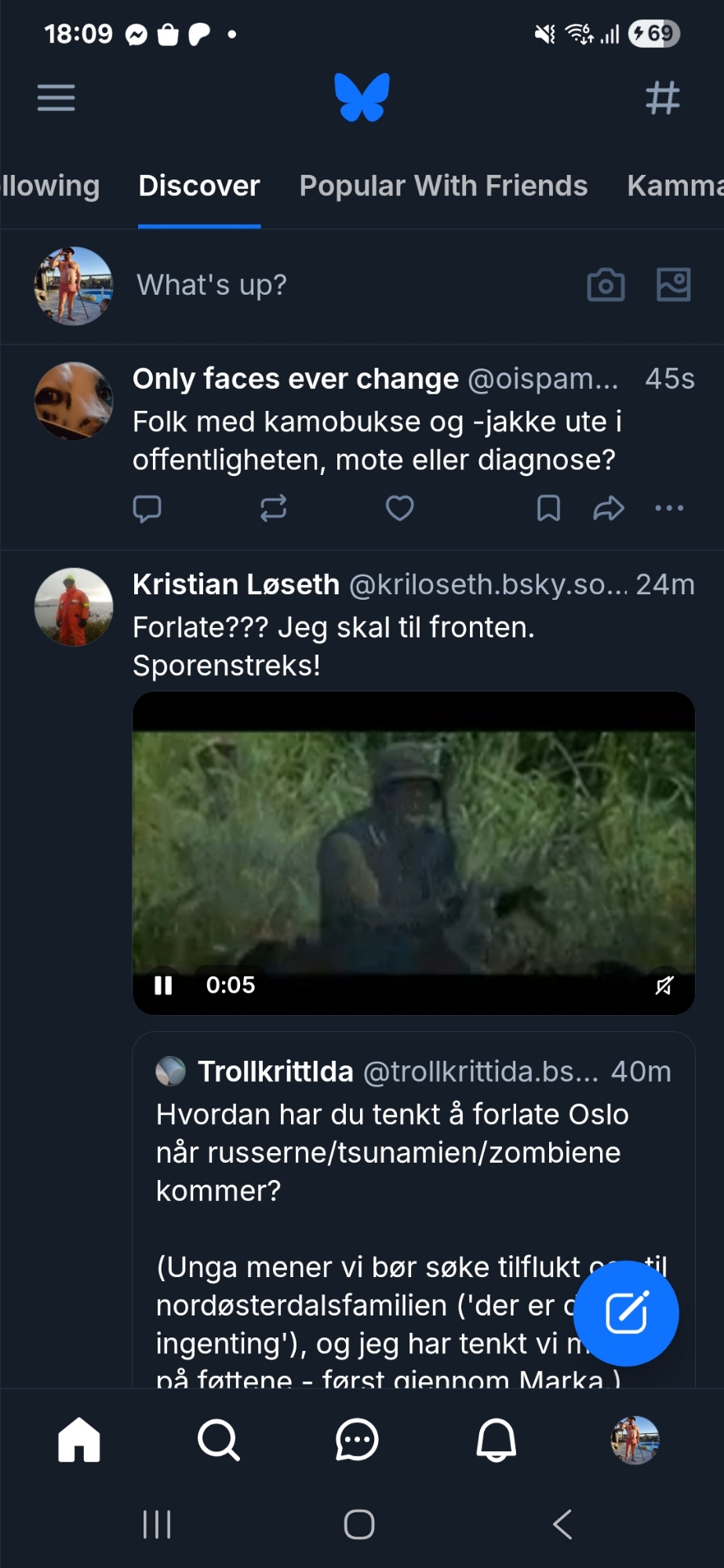Share the kamobukse post

pyautogui.click(x=608, y=509)
